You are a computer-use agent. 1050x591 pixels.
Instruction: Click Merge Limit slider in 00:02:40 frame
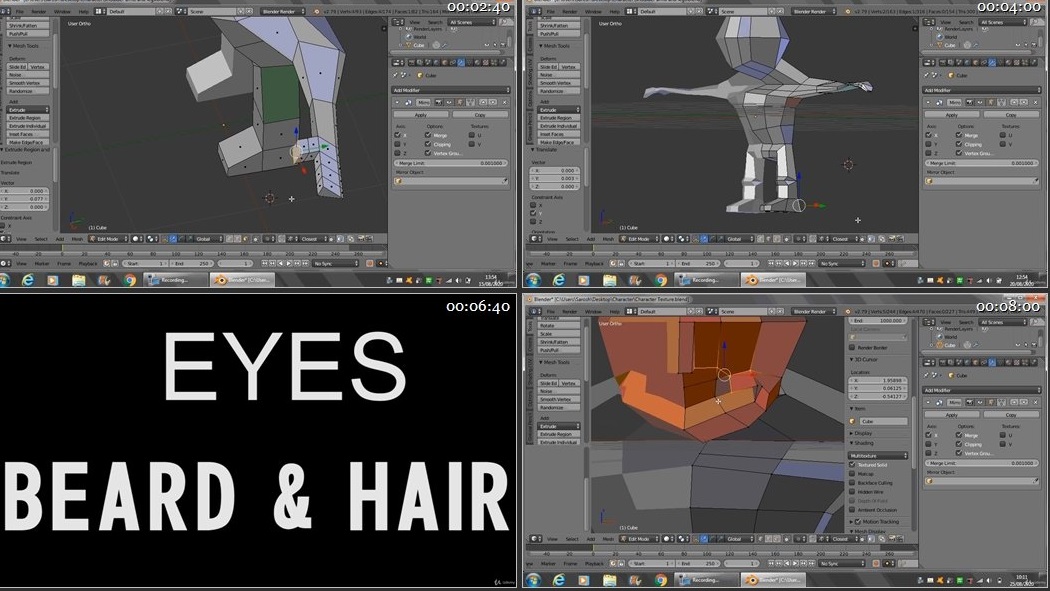coord(451,163)
